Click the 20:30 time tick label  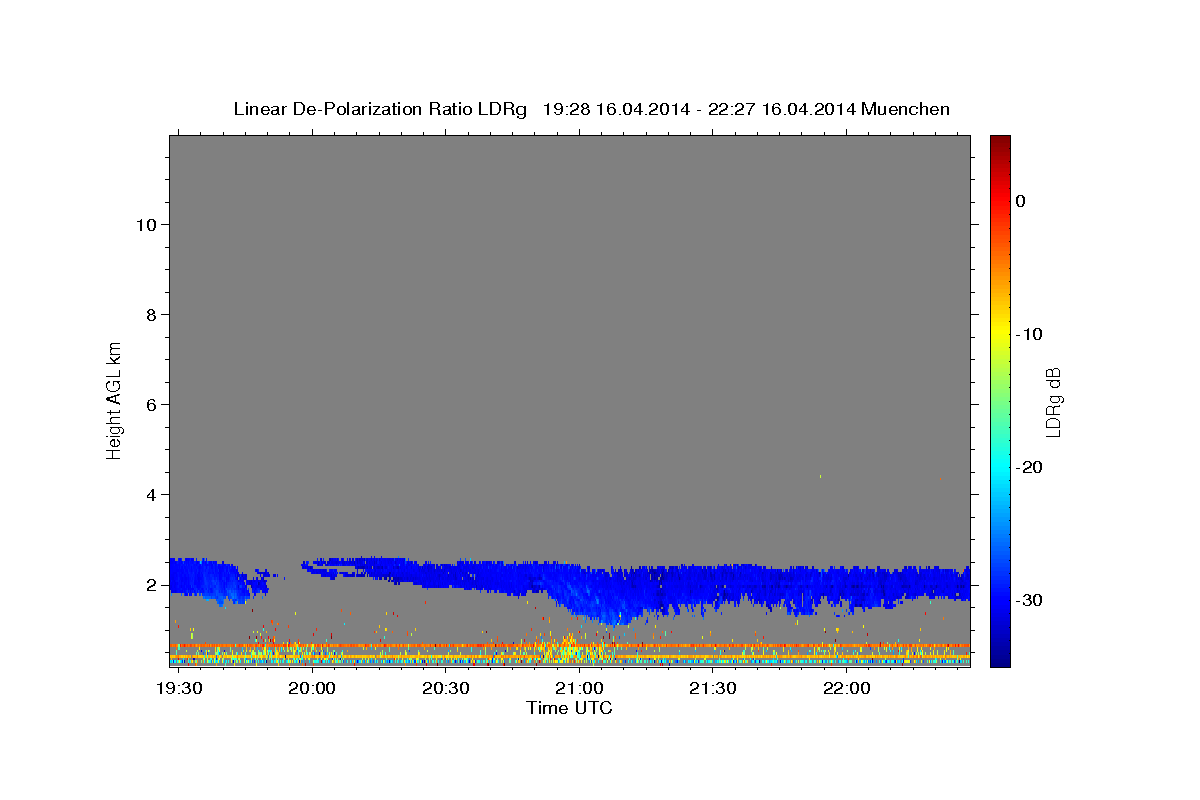coord(446,689)
